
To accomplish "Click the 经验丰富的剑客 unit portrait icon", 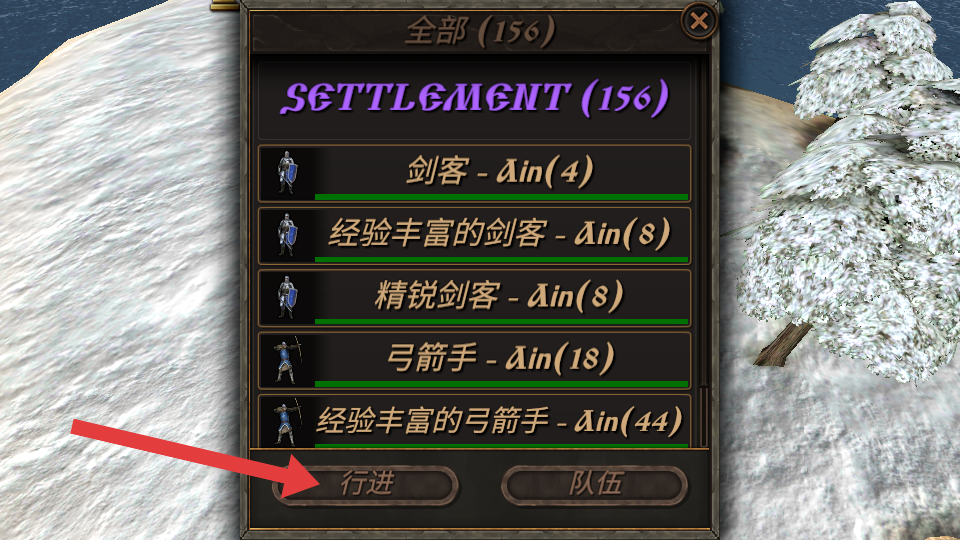I will (x=287, y=235).
